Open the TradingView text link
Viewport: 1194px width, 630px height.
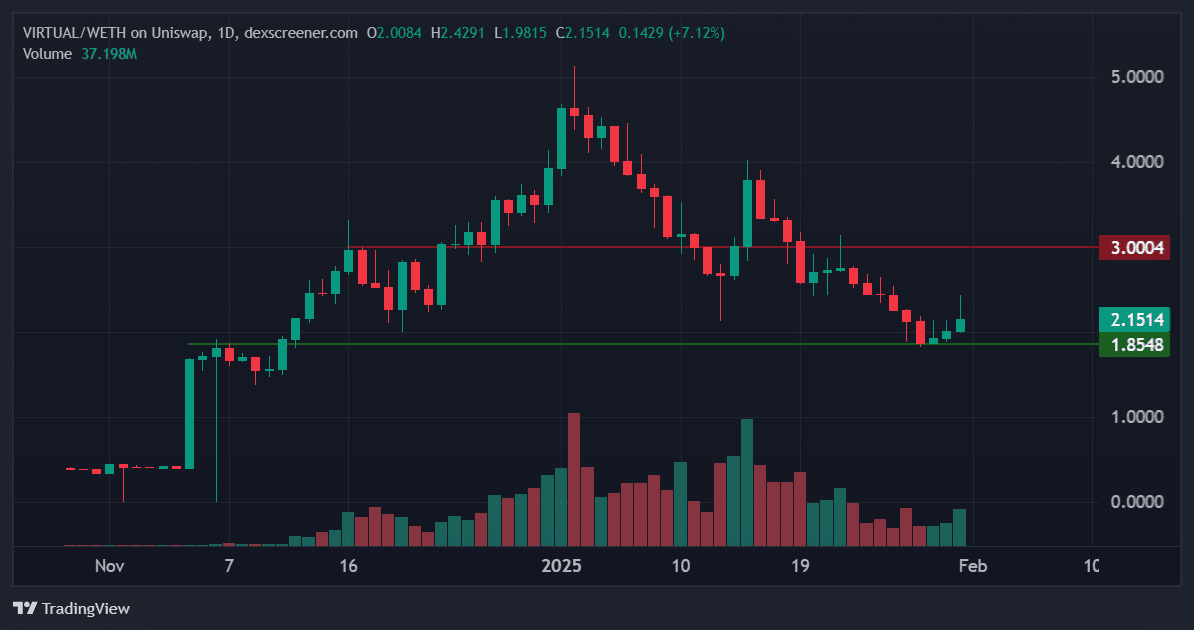pyautogui.click(x=85, y=609)
